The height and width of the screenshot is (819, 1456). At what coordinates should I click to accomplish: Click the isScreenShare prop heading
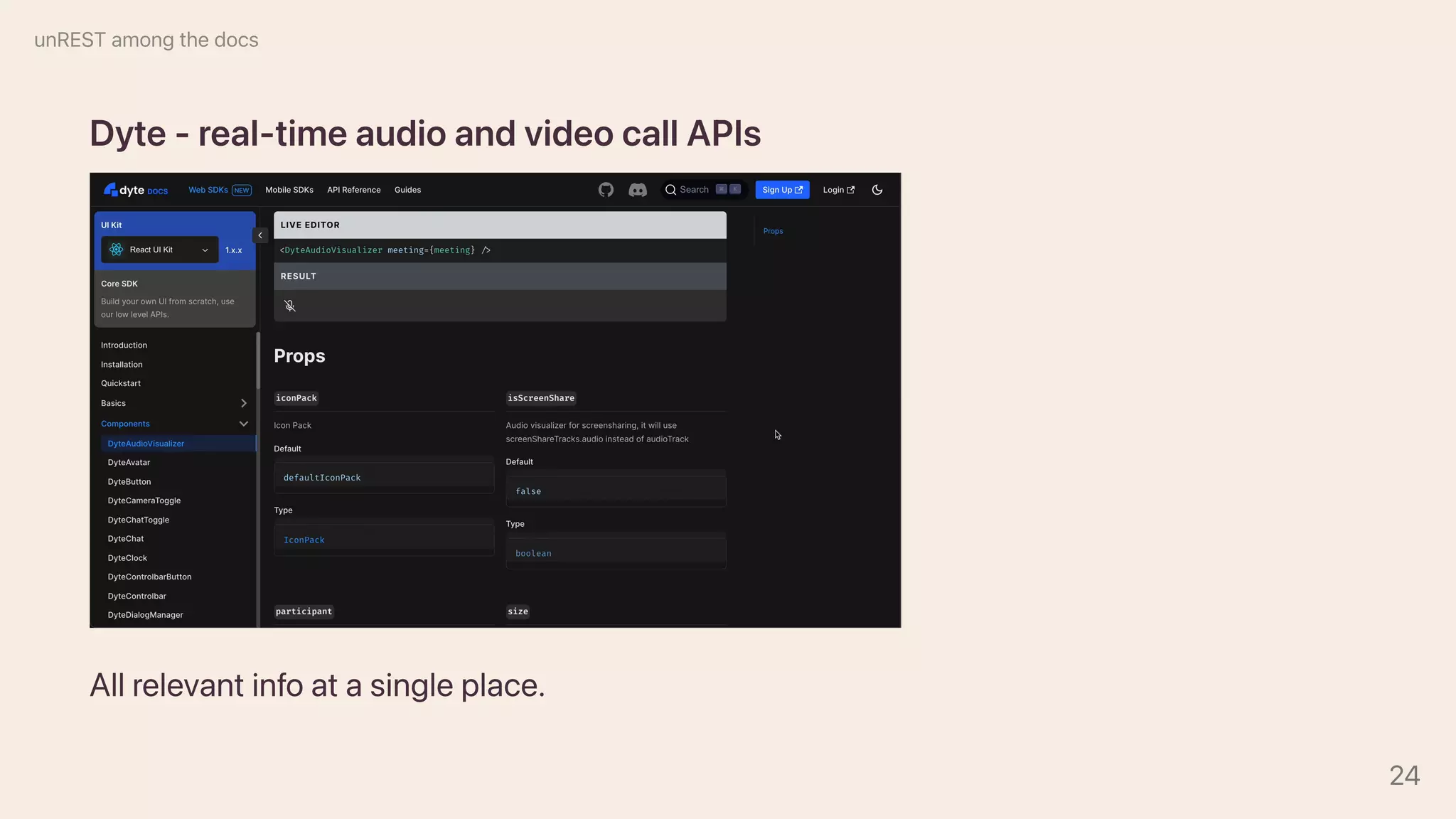541,398
